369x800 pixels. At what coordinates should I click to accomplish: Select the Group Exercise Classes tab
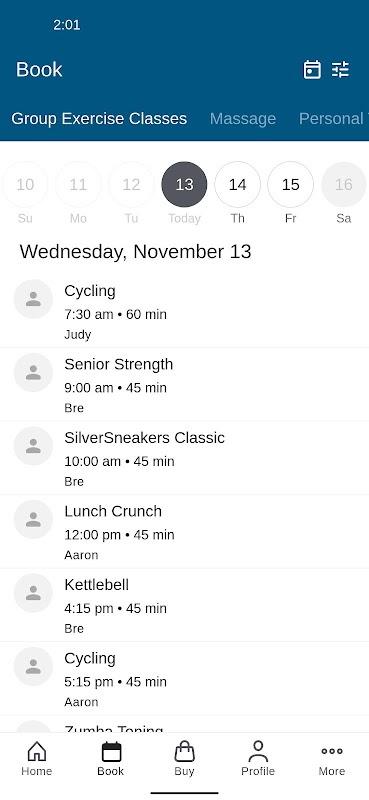coord(99,118)
